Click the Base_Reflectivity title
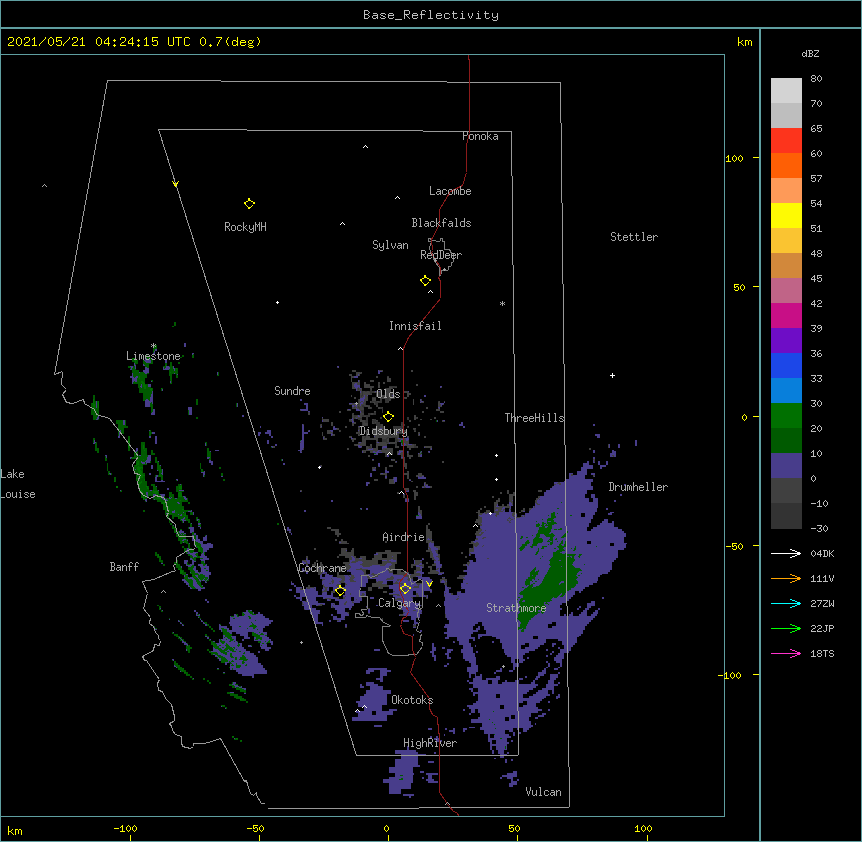 click(x=431, y=15)
